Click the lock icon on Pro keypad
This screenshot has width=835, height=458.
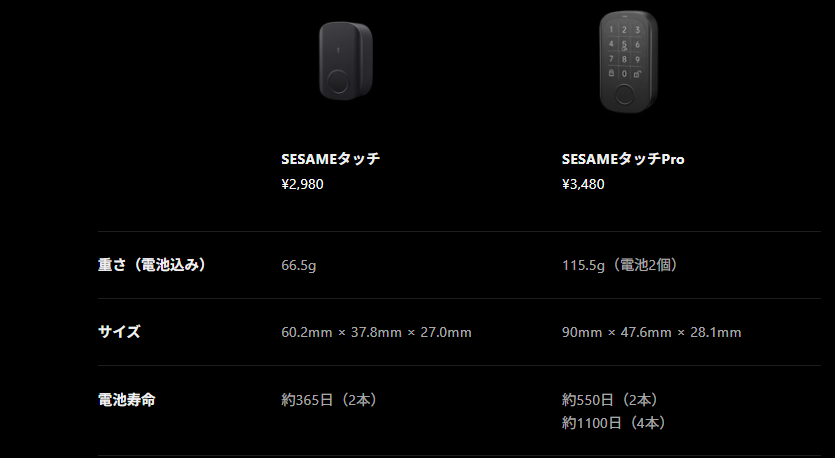click(x=611, y=73)
